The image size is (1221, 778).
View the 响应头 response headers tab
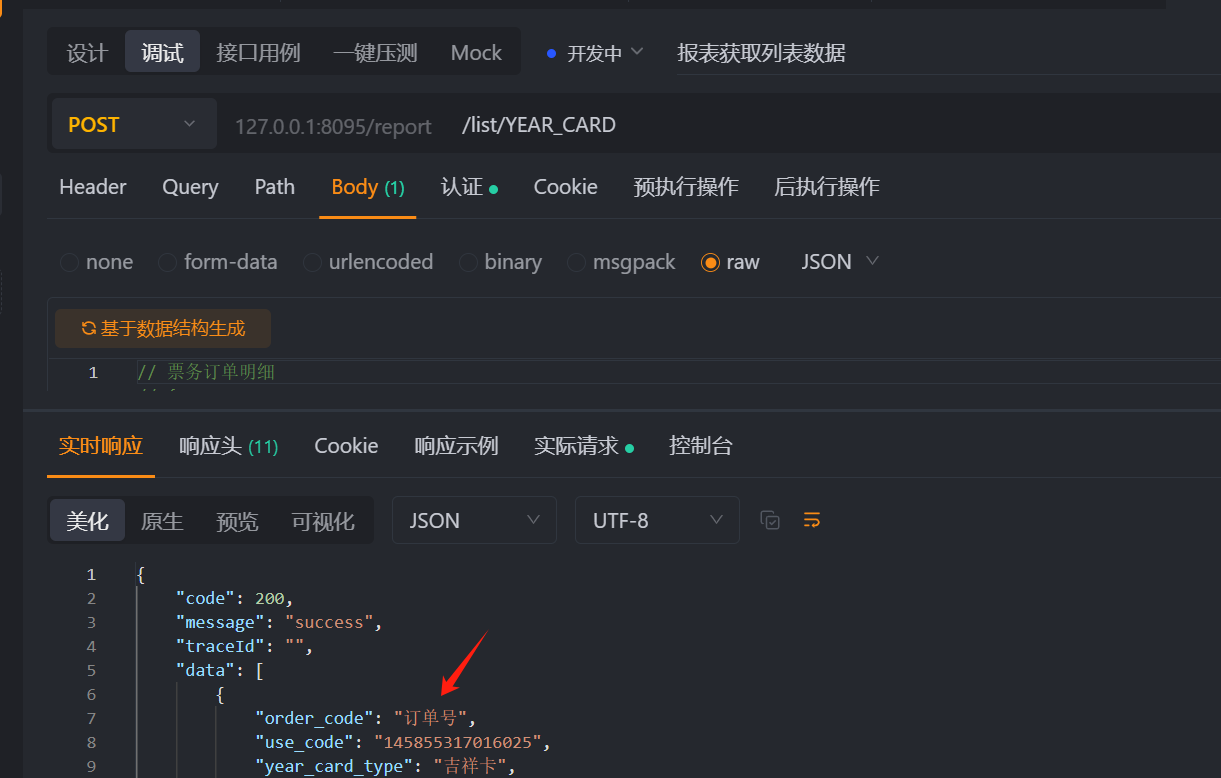pos(228,445)
